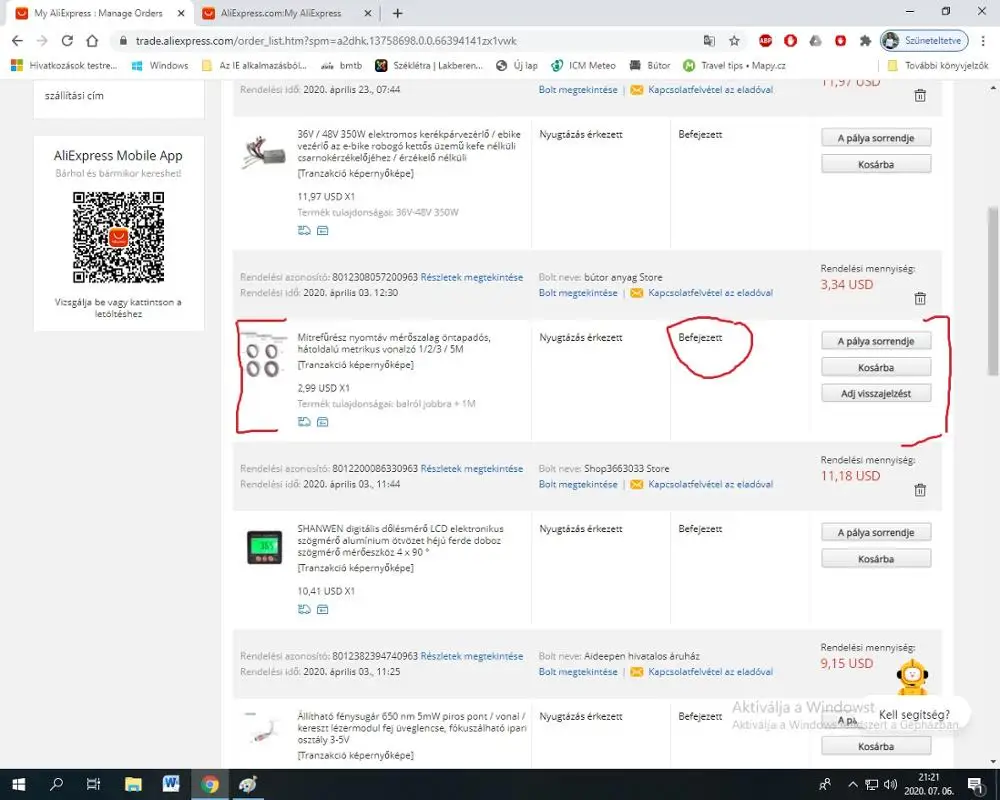
Task: Open Részletek megtekintése for order 8012382394740963
Action: [471, 656]
